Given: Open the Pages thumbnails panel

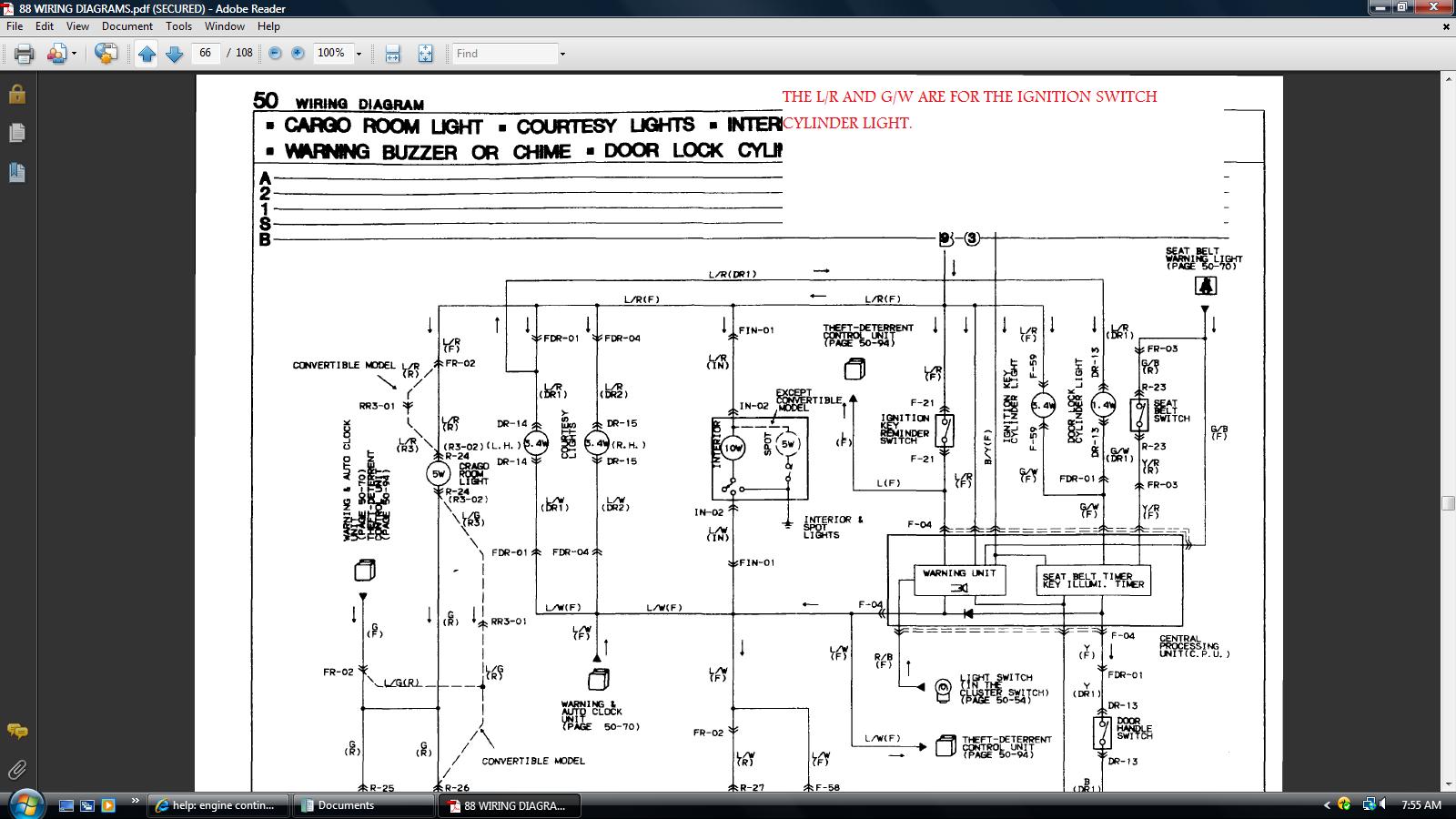Looking at the screenshot, I should 16,133.
